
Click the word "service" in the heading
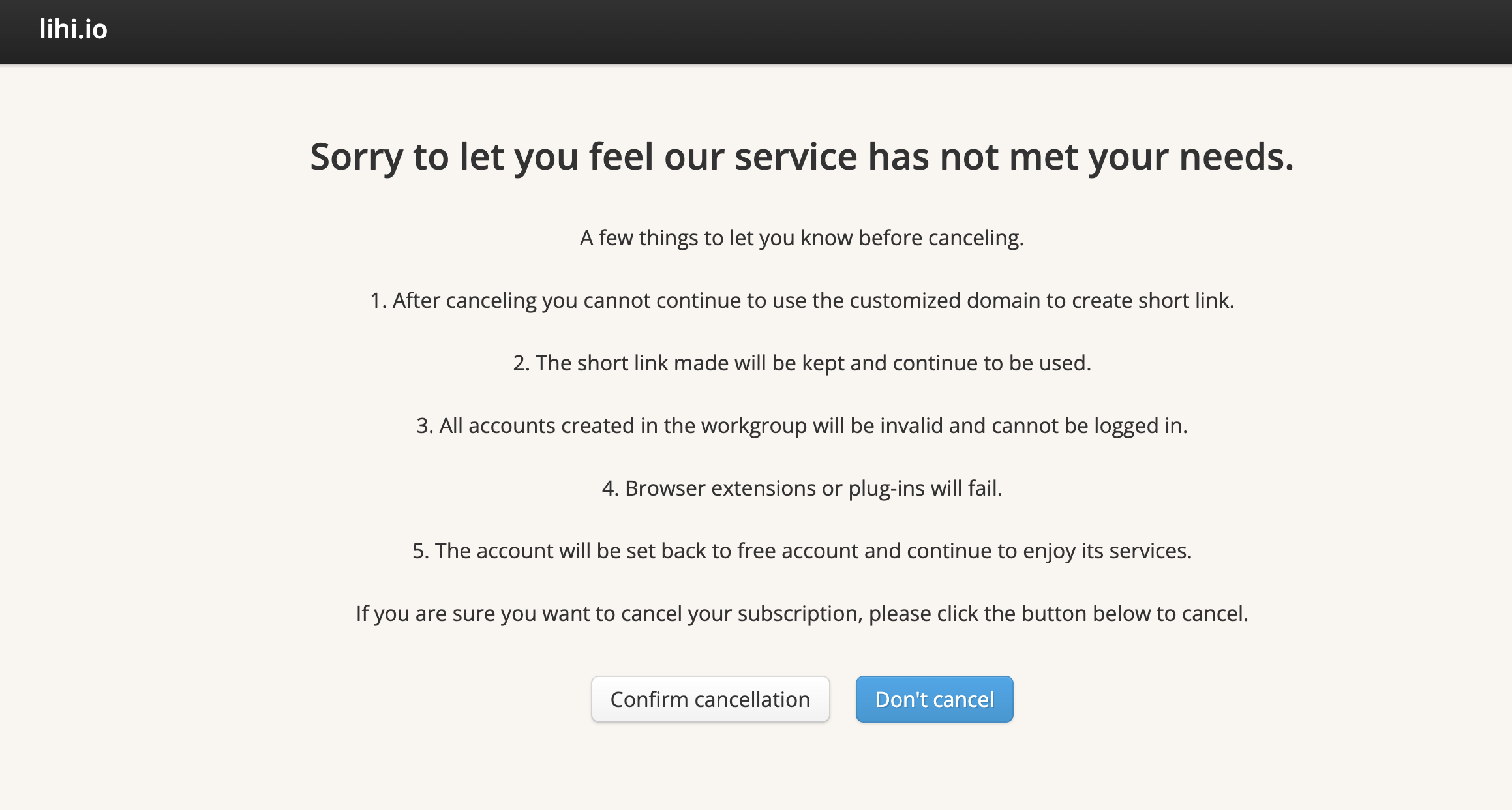pyautogui.click(x=796, y=157)
